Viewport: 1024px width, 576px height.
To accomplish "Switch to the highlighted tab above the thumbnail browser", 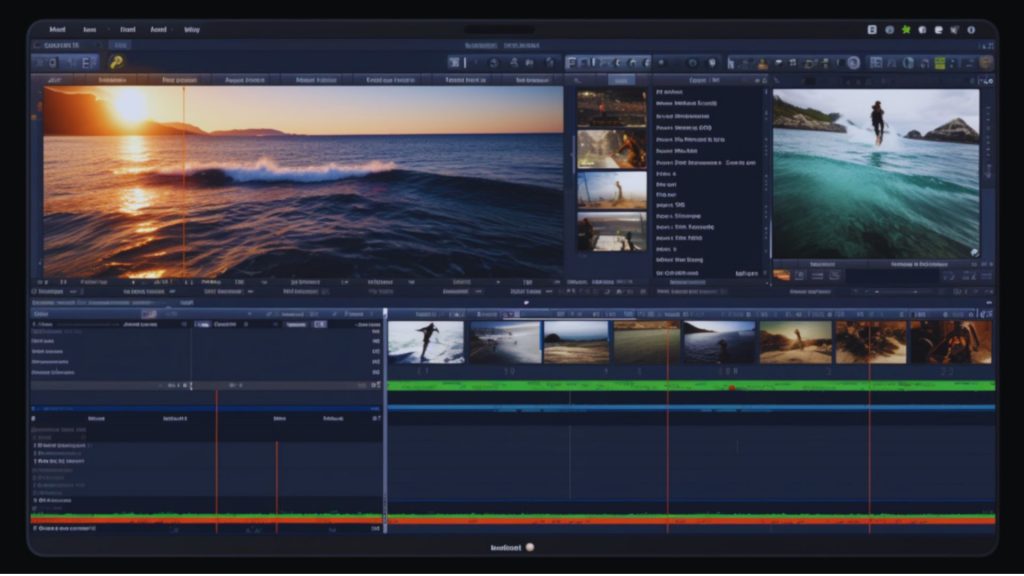I will pos(621,78).
